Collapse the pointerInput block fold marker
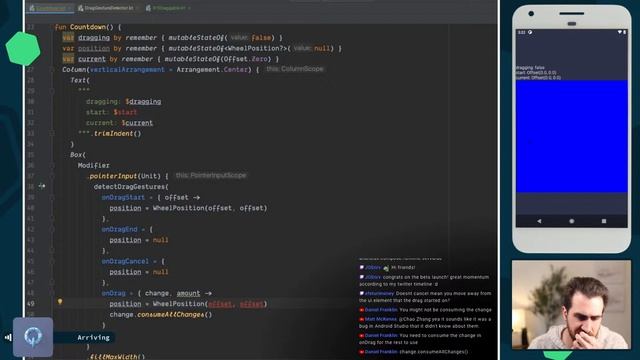Image resolution: width=640 pixels, height=360 pixels. 52,176
